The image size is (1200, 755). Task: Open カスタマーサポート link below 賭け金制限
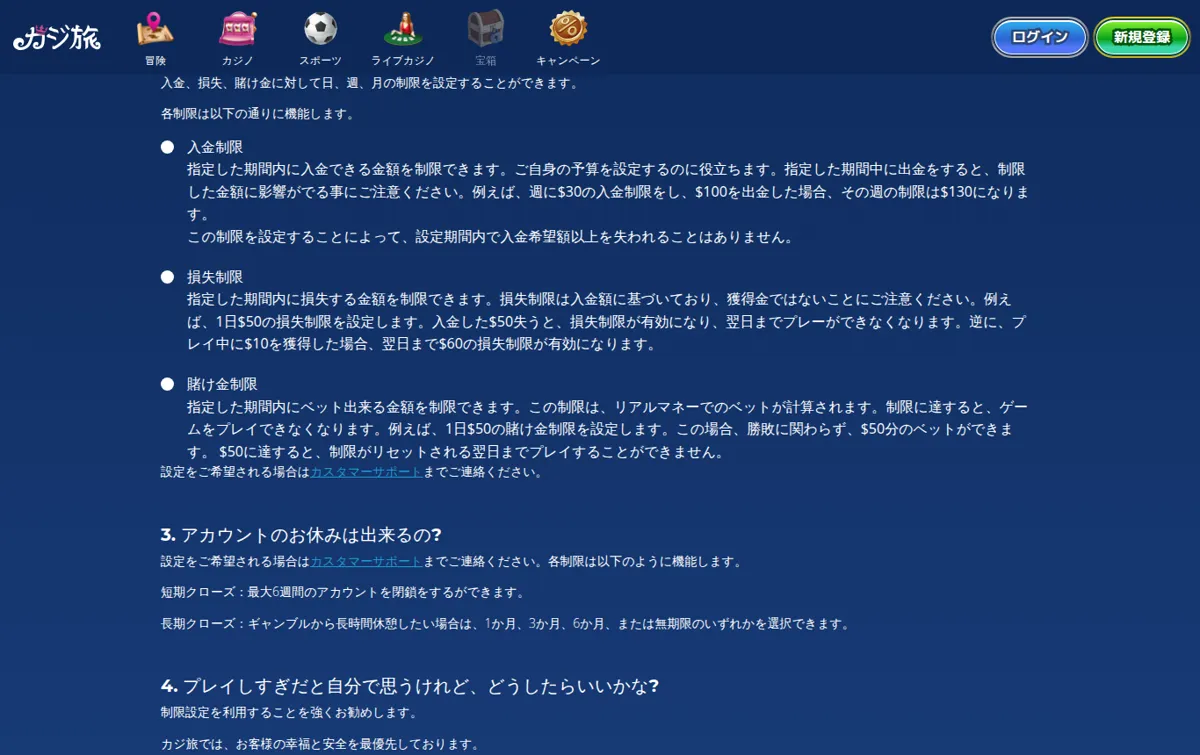tap(366, 472)
